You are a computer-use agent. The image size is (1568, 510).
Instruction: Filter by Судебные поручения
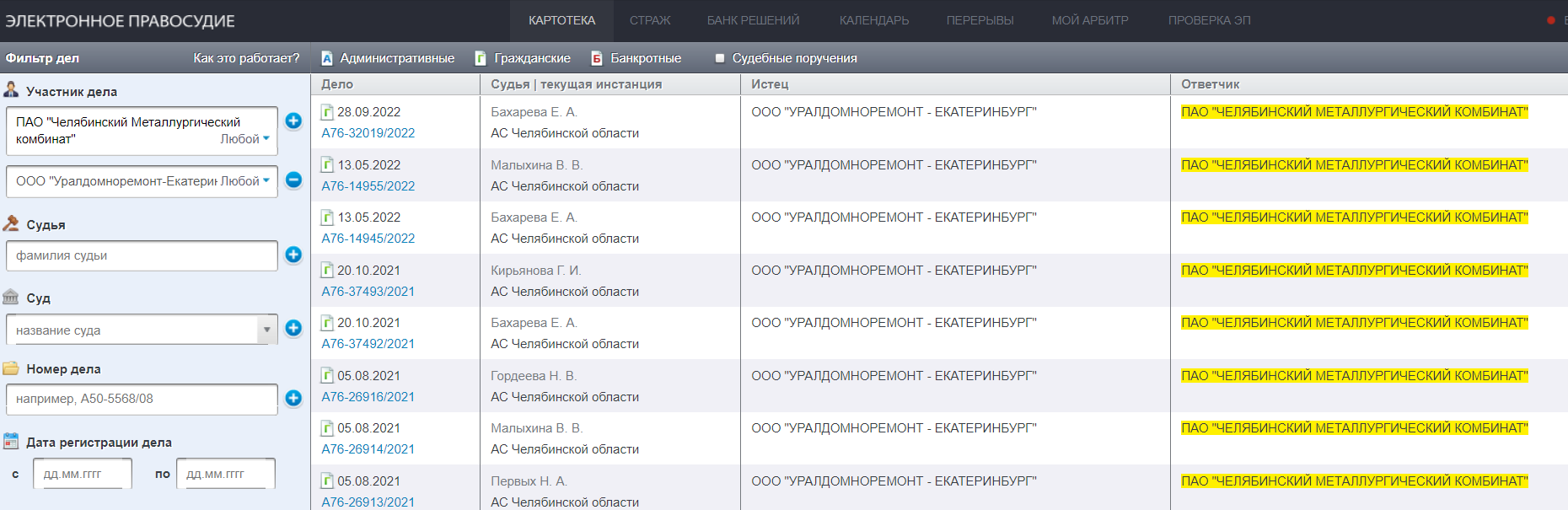[x=786, y=58]
